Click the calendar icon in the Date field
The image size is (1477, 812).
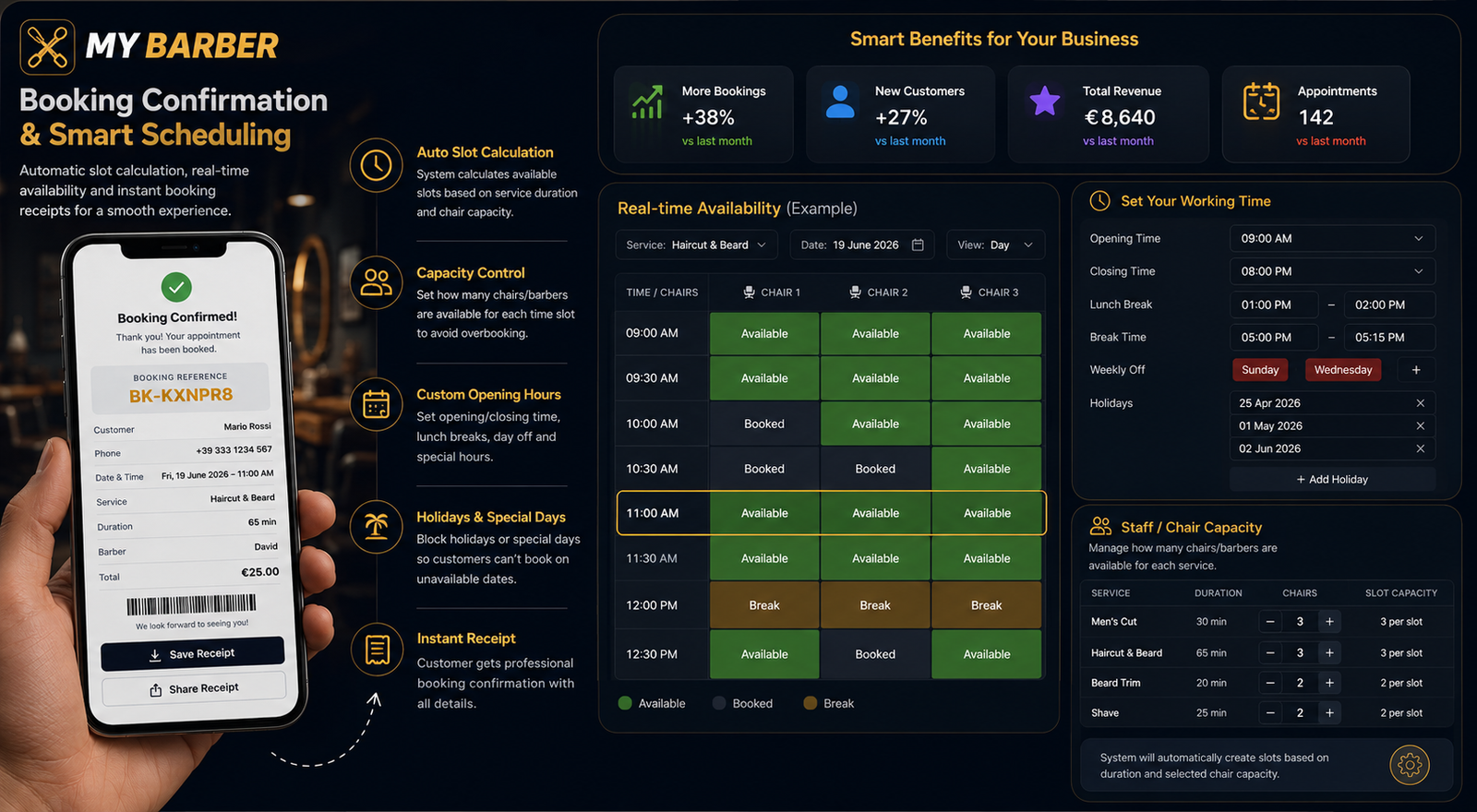[918, 245]
